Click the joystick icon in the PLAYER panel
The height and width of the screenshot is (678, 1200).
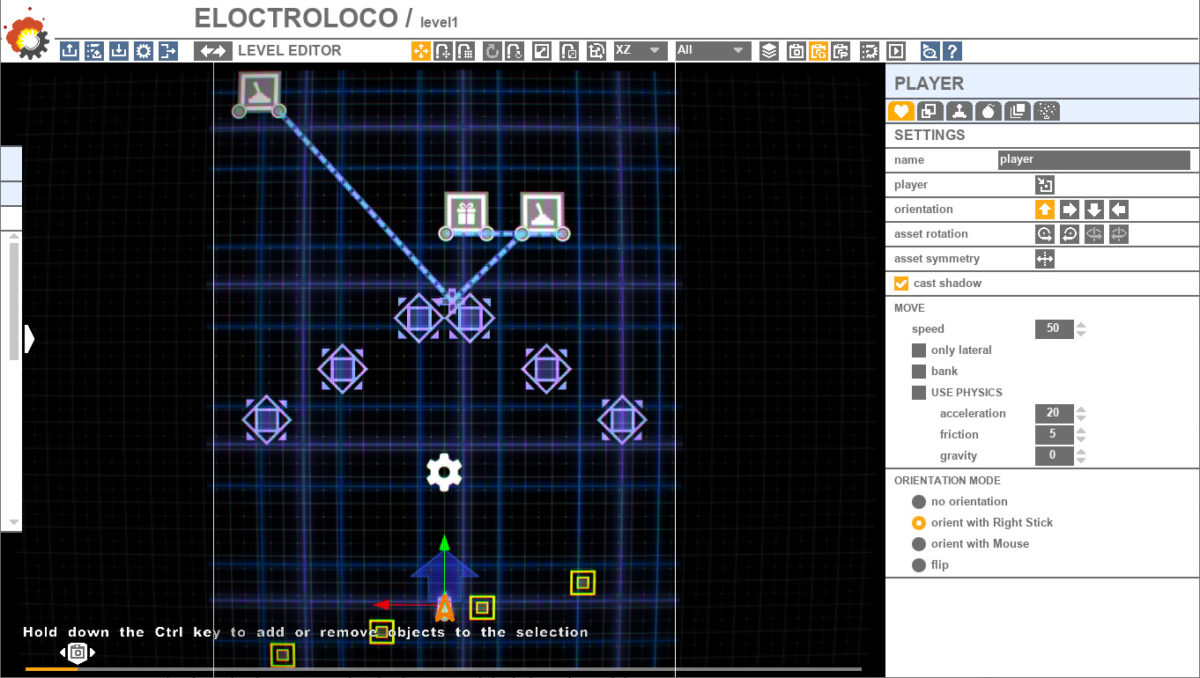pyautogui.click(x=958, y=111)
